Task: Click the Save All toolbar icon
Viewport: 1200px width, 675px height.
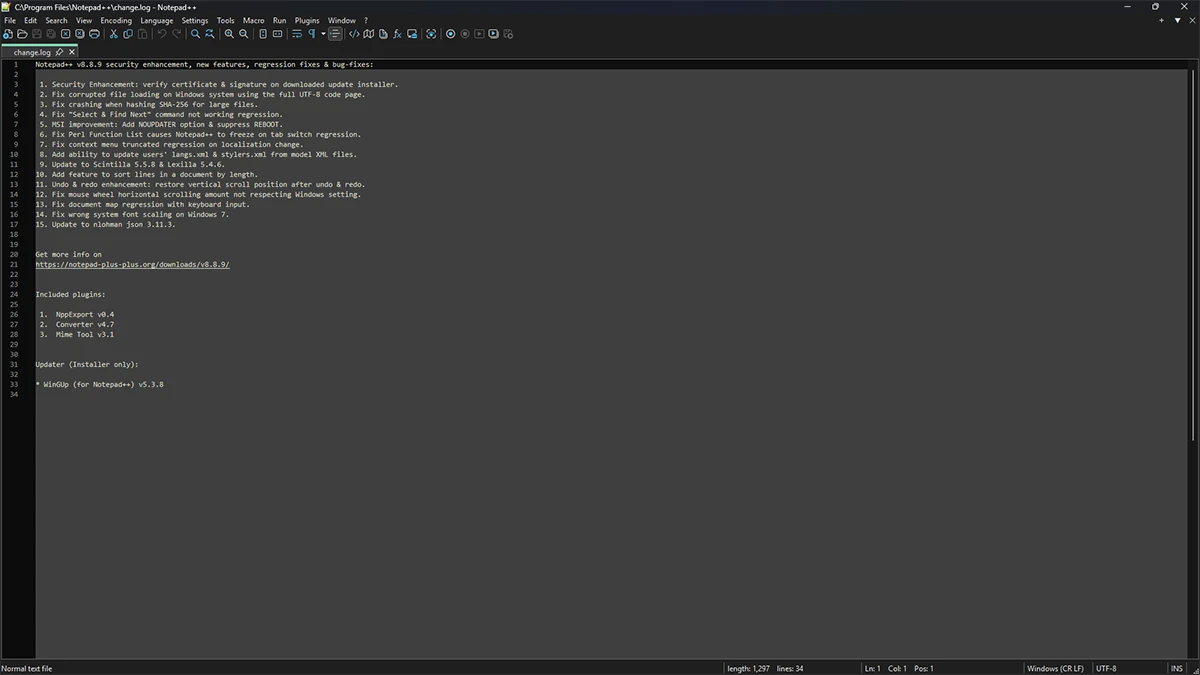Action: [x=51, y=34]
